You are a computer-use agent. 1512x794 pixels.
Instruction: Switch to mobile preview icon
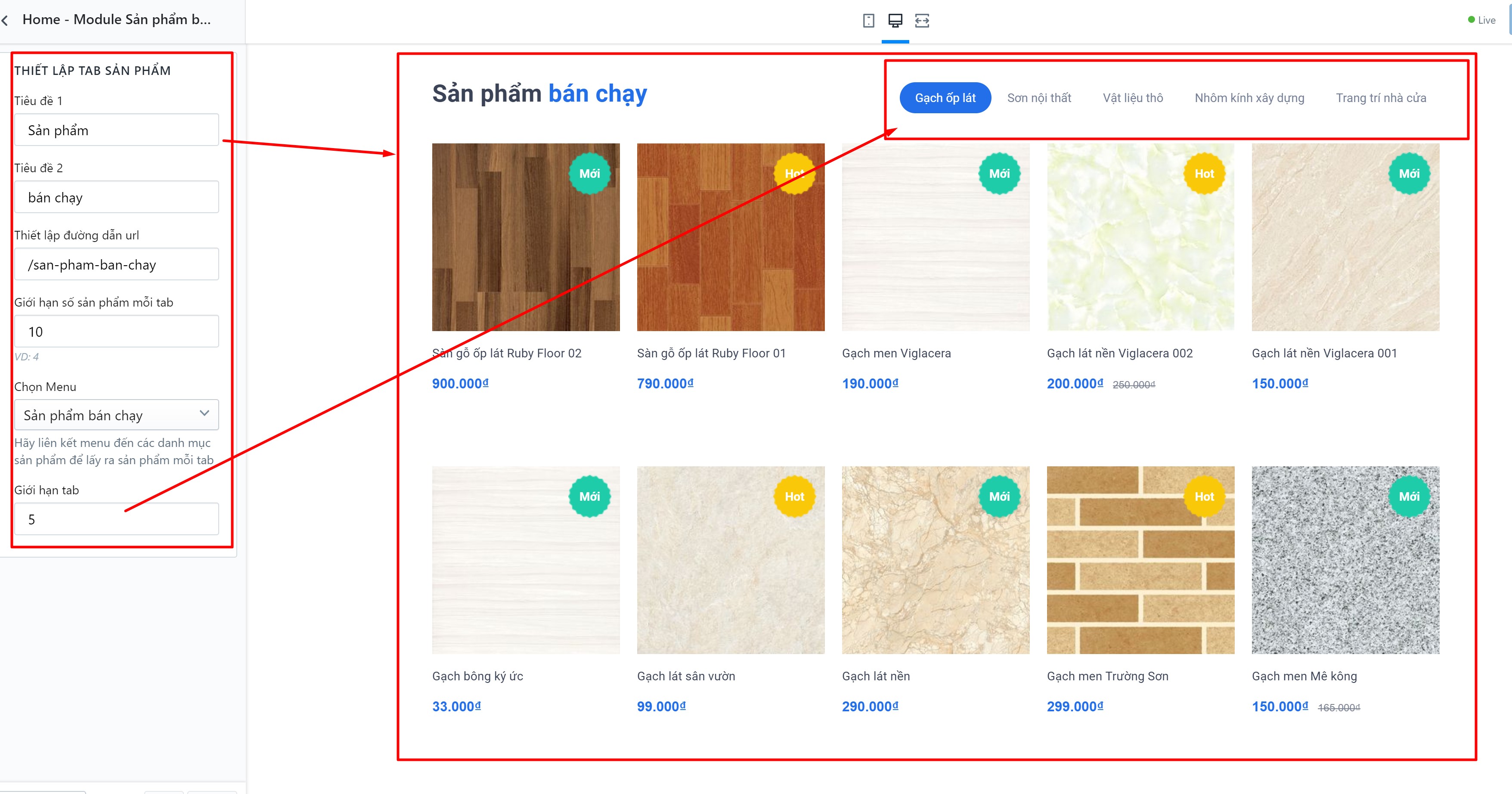[869, 21]
